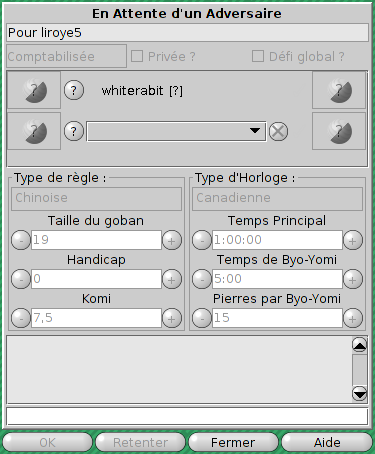Enable the Défi global ? checkbox
The image size is (375, 454).
pos(258,56)
